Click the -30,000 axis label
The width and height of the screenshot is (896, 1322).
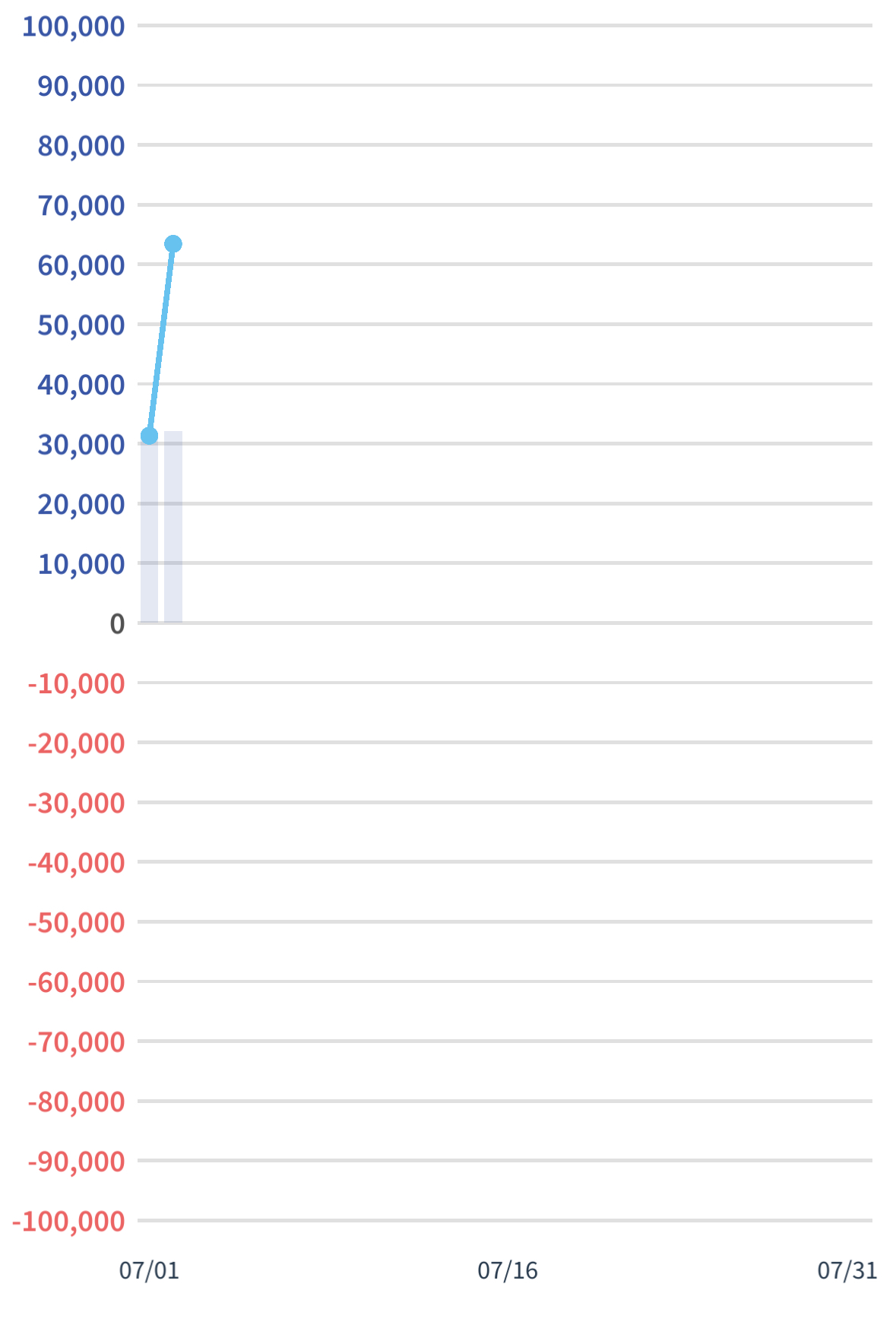(x=76, y=804)
